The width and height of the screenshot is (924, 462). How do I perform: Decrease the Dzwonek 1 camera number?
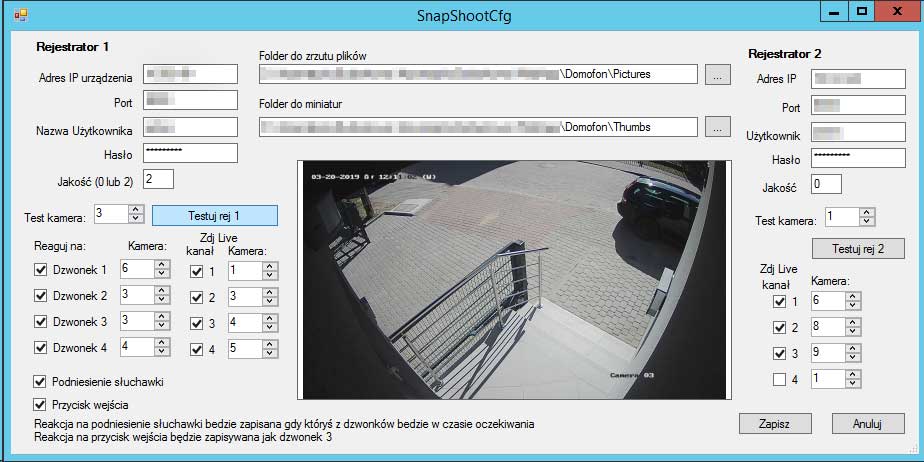pyautogui.click(x=160, y=273)
